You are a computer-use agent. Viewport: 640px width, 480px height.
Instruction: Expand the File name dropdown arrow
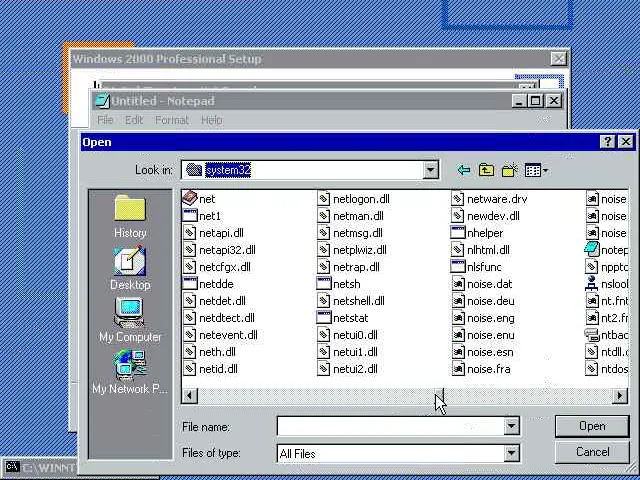(511, 426)
